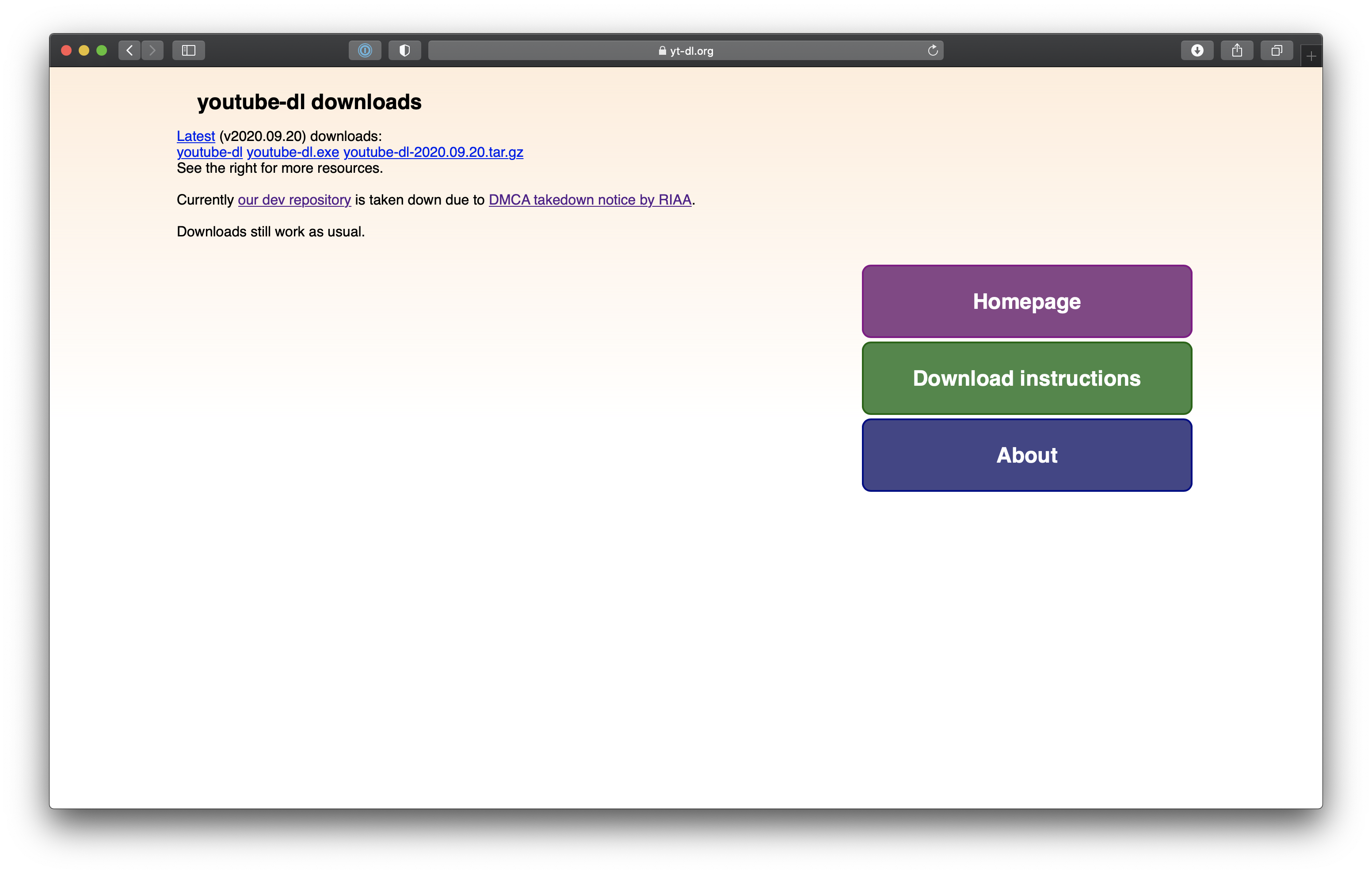Screen dimensions: 1372x874
Task: Open the 1Password extension icon
Action: (x=365, y=50)
